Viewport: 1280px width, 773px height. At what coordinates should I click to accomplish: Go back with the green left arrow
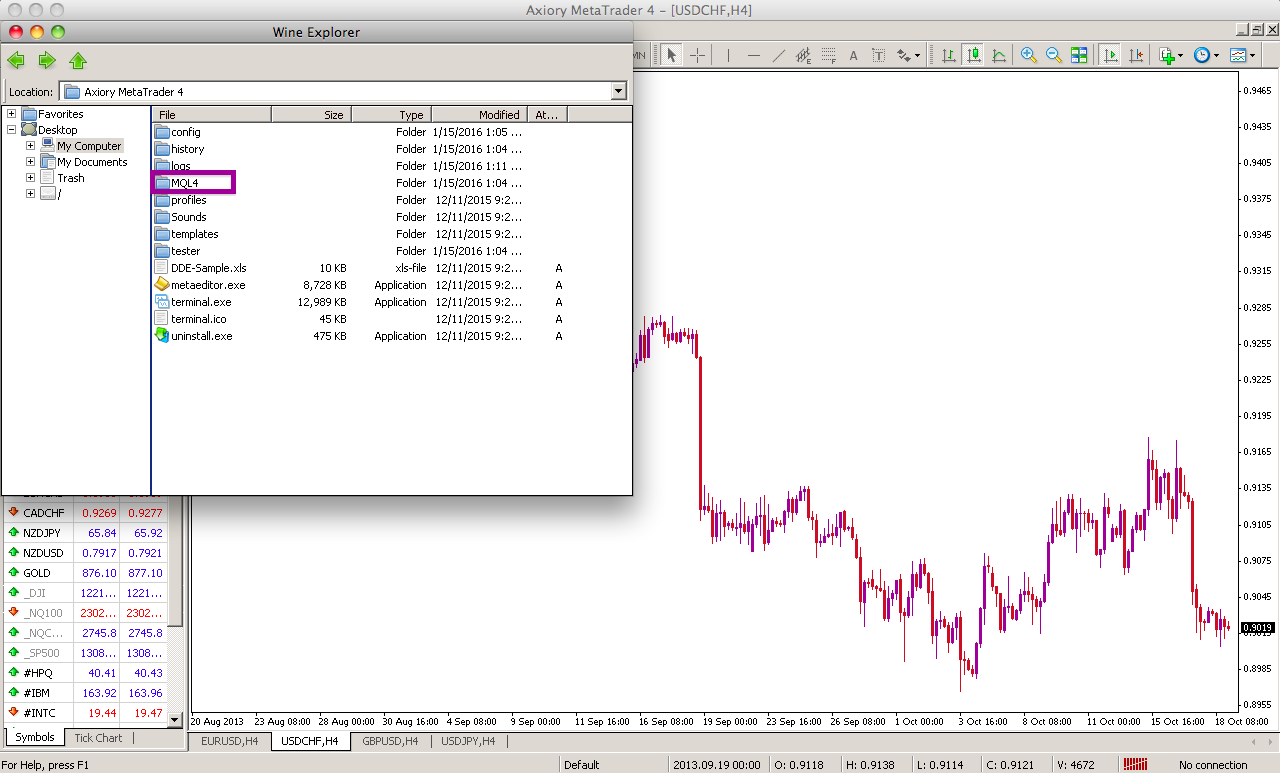click(17, 61)
